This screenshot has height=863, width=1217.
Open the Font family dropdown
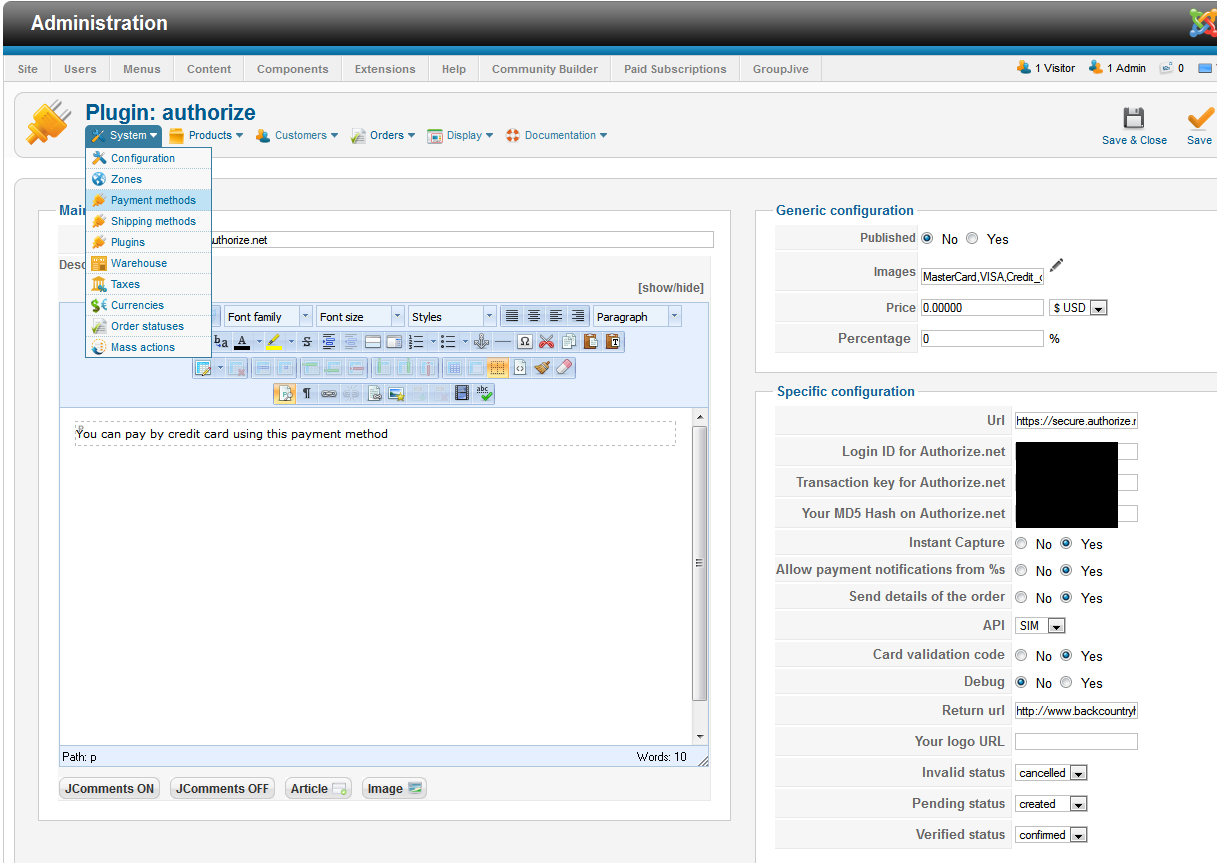[268, 317]
